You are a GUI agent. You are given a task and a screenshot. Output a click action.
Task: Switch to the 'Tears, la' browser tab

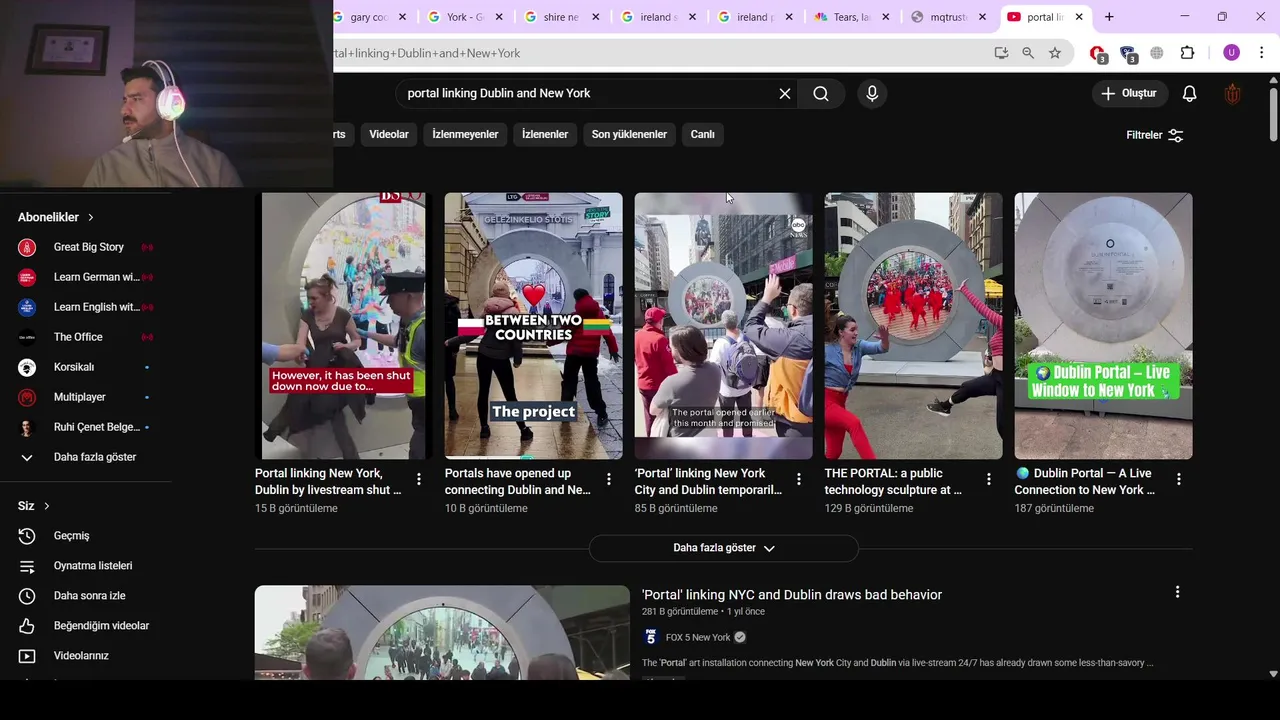[x=850, y=17]
